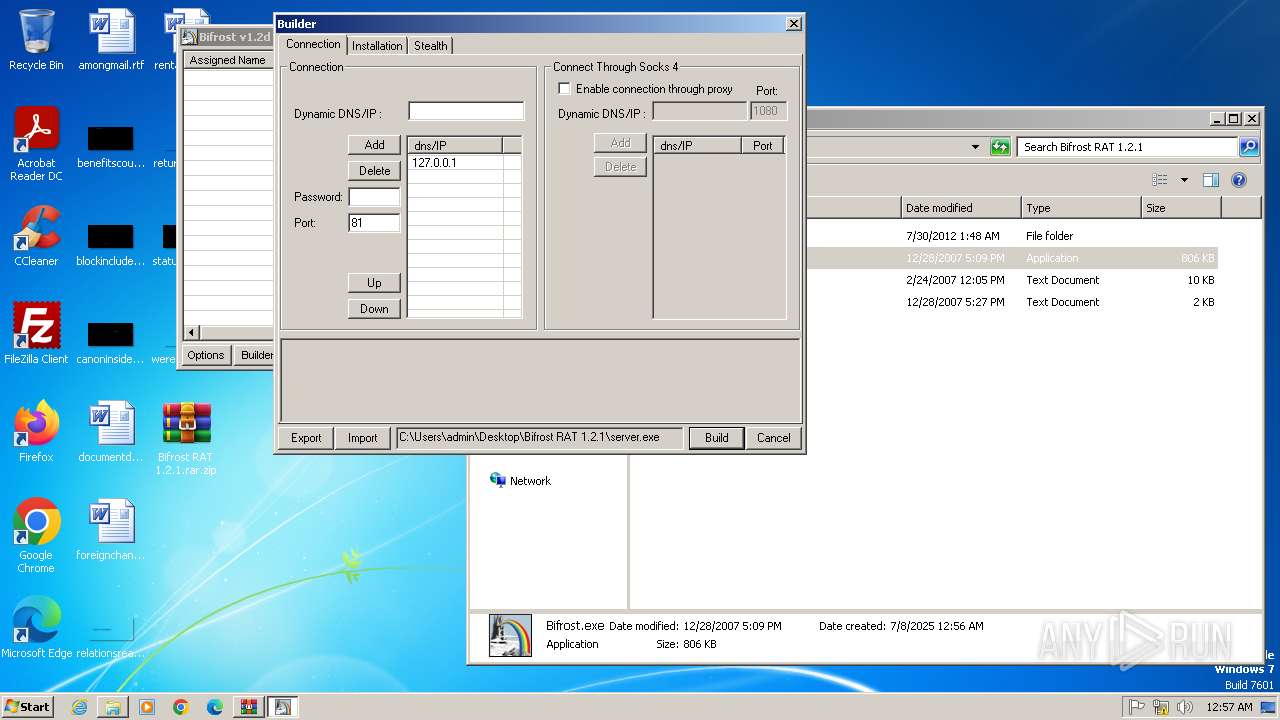Viewport: 1280px width, 720px height.
Task: Sort by Size column header in Explorer
Action: [x=1181, y=208]
